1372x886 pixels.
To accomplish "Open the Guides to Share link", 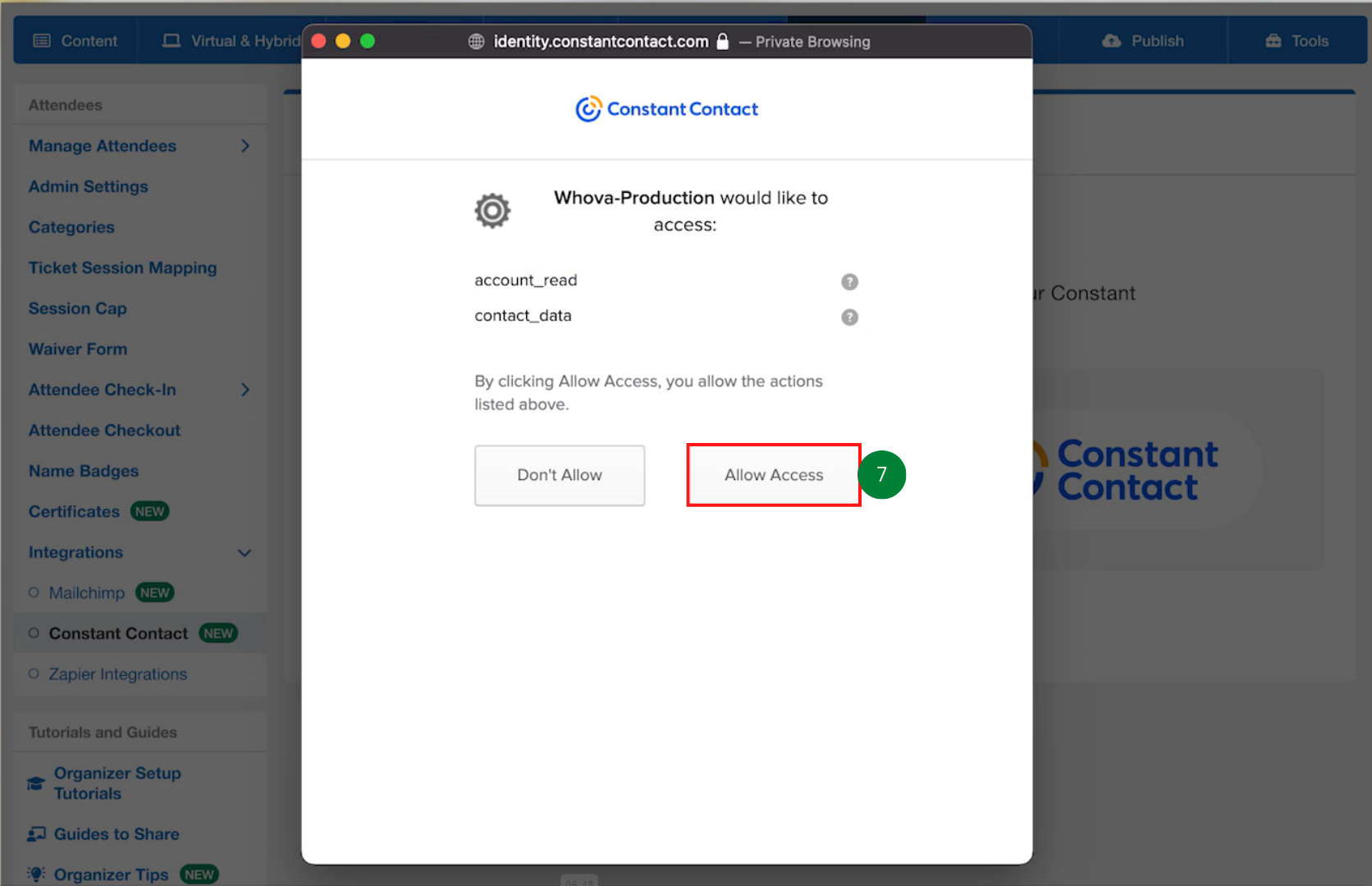I will tap(117, 834).
